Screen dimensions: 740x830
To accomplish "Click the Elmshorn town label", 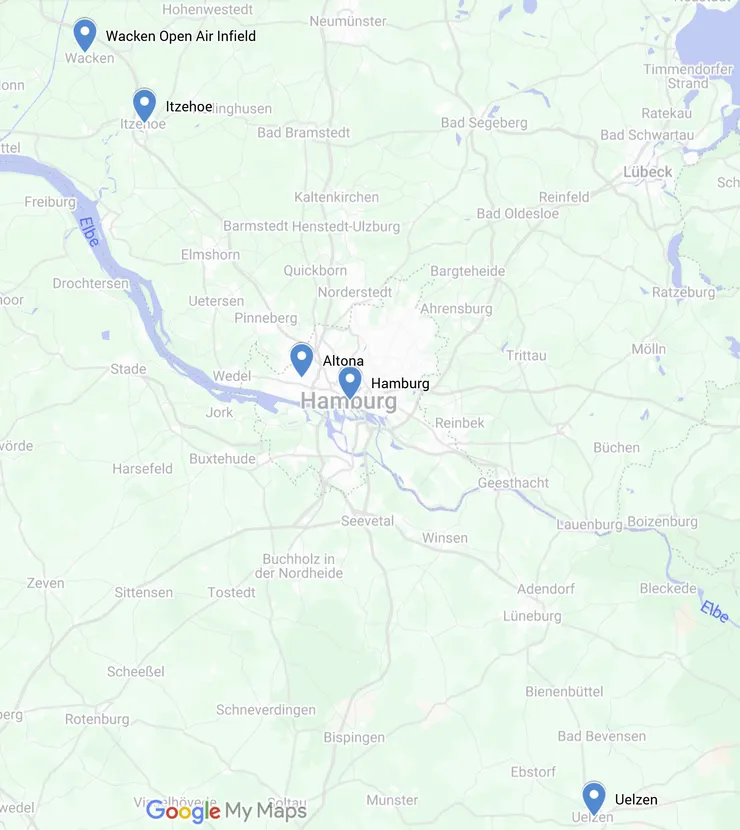I will (210, 255).
